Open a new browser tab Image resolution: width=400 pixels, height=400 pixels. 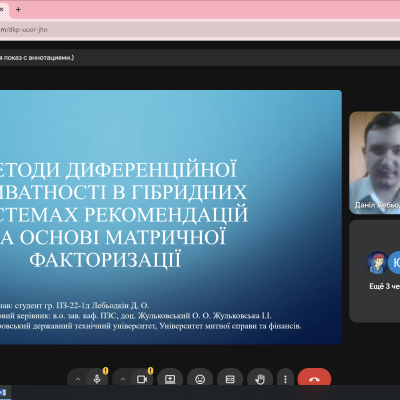18,10
